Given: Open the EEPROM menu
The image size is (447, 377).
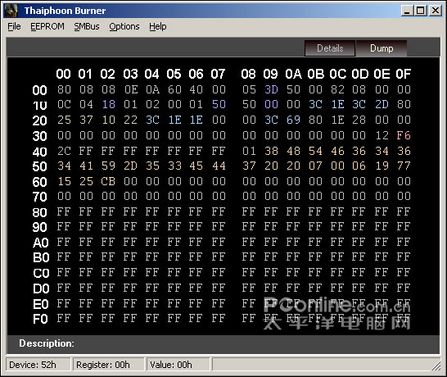Looking at the screenshot, I should (47, 26).
